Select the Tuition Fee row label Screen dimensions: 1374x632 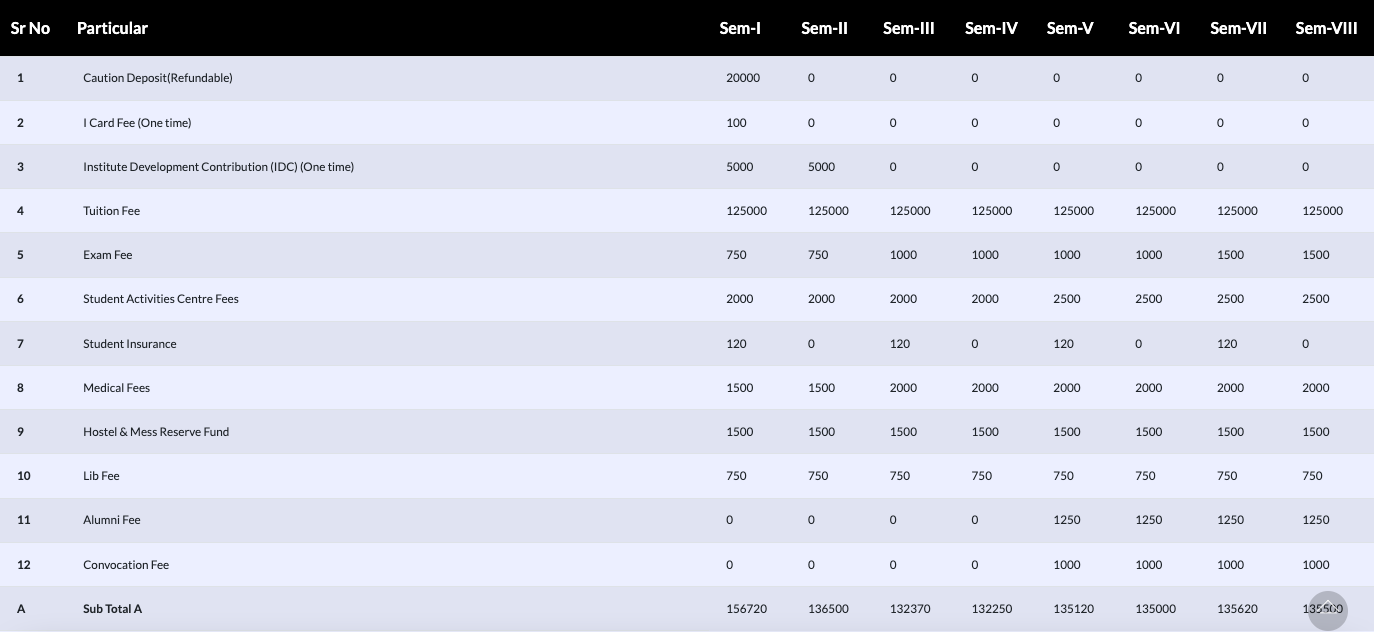[111, 210]
